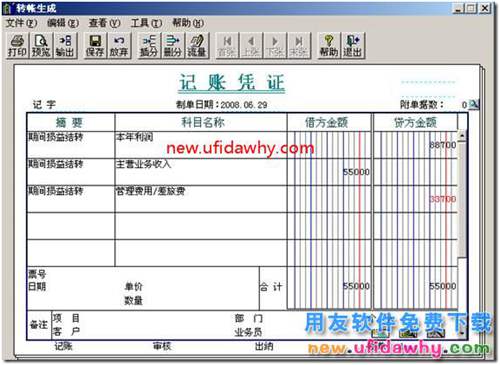The image size is (500, 365).
Task: Save the voucher with 保存 icon
Action: (95, 46)
